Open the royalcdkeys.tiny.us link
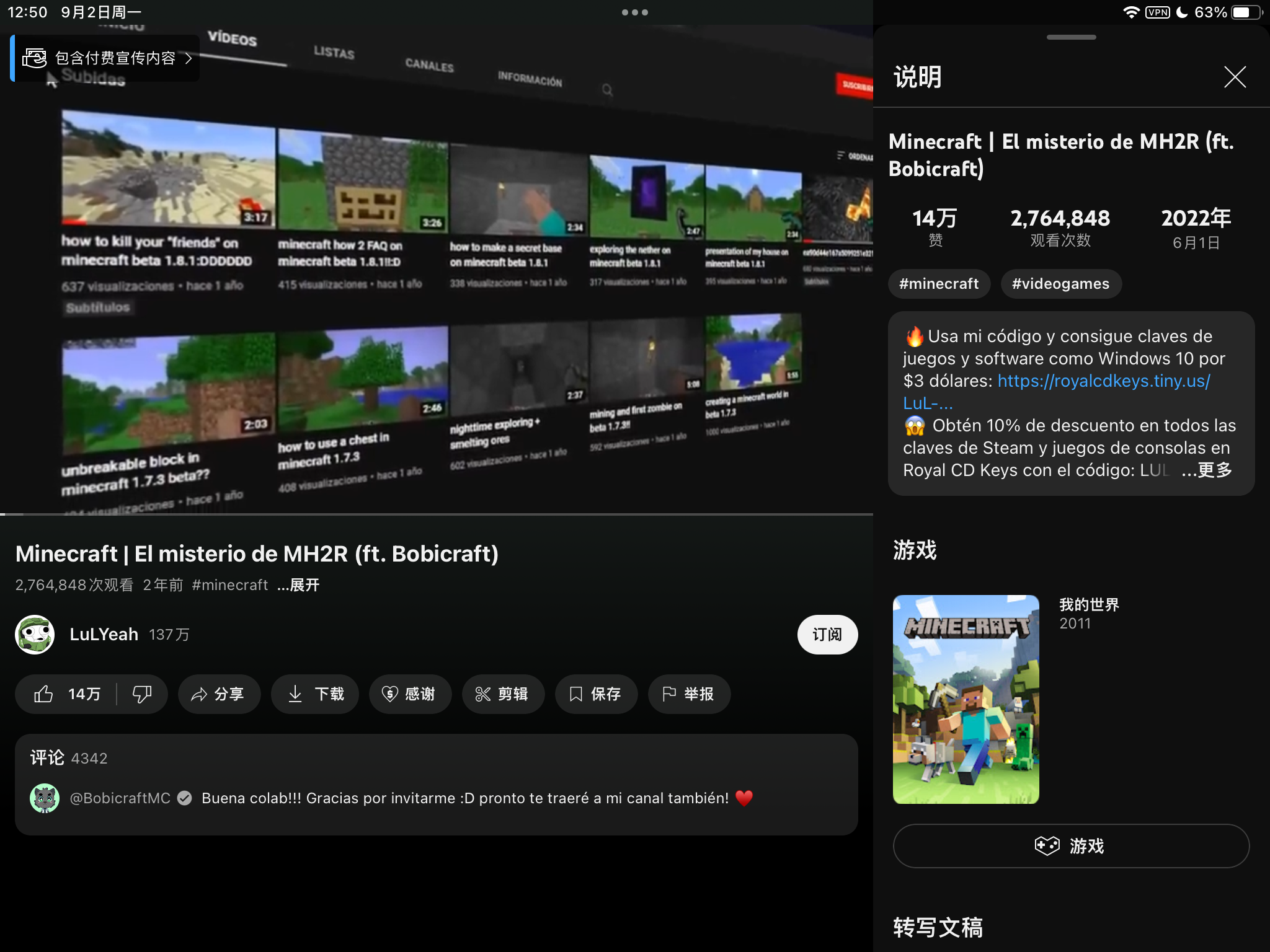The image size is (1270, 952). tap(1104, 381)
